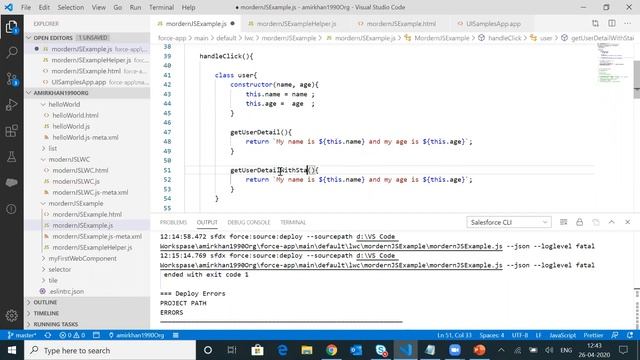Clear the output panel

[563, 222]
